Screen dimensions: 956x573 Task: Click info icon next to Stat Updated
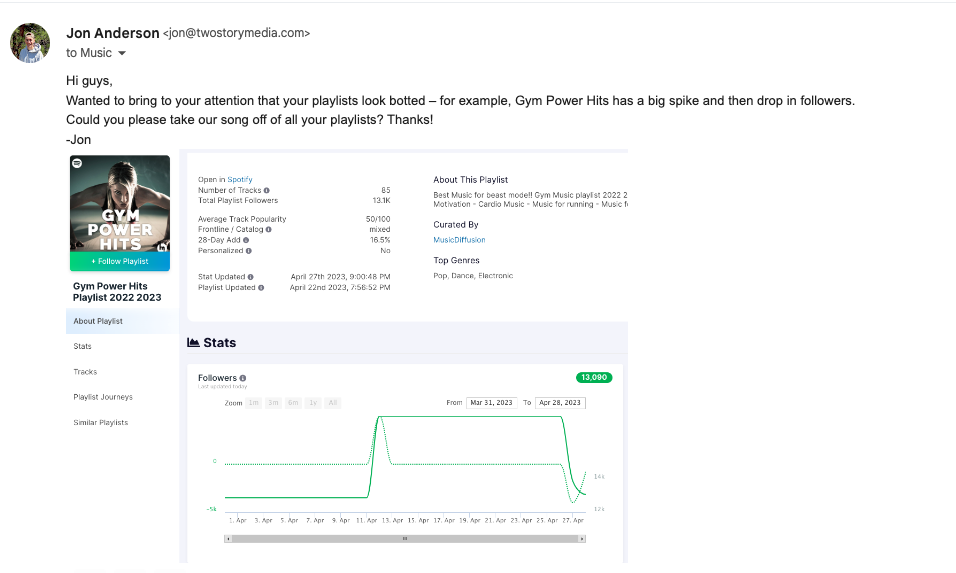click(x=251, y=277)
